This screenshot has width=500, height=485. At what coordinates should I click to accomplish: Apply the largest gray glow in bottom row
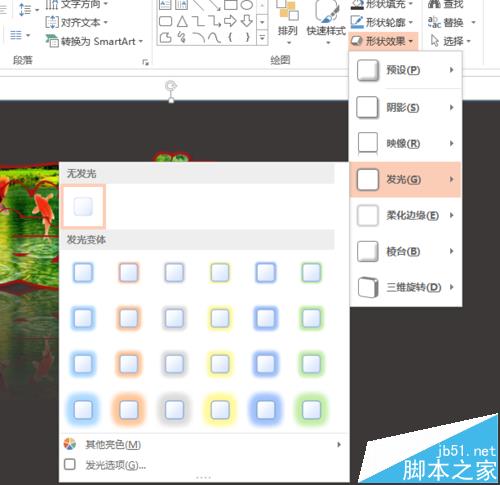pos(174,409)
